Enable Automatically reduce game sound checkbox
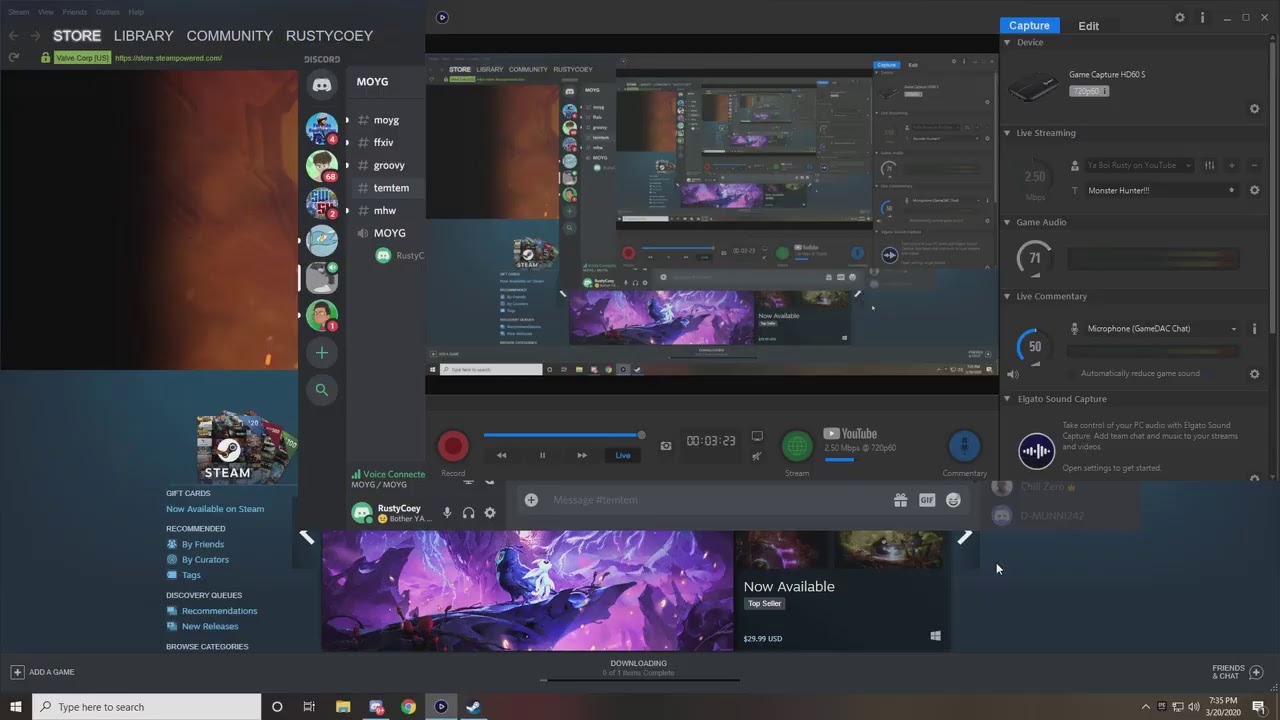This screenshot has height=720, width=1280. pyautogui.click(x=1074, y=374)
